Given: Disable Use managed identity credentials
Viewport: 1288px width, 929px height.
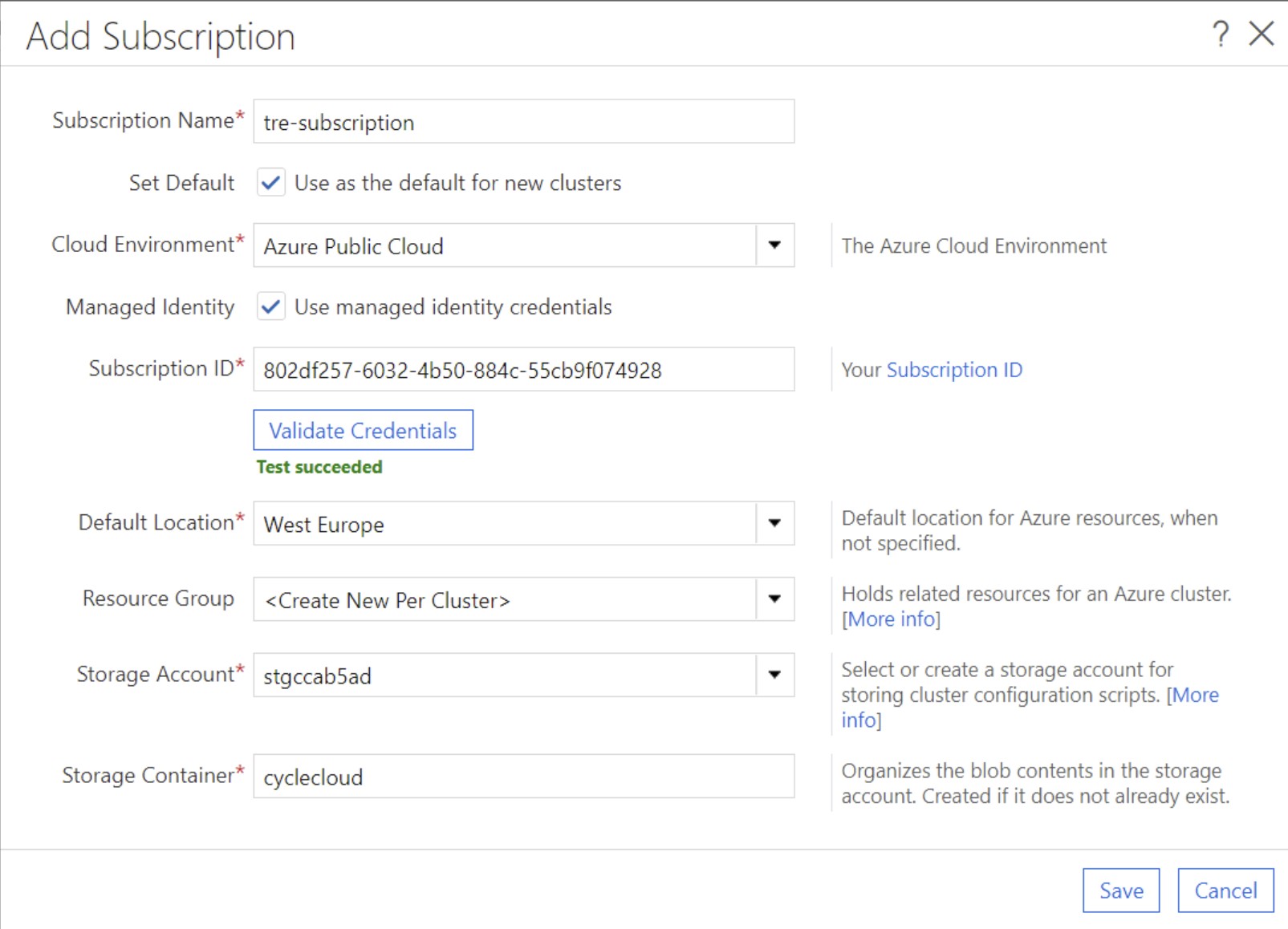Looking at the screenshot, I should pos(271,306).
